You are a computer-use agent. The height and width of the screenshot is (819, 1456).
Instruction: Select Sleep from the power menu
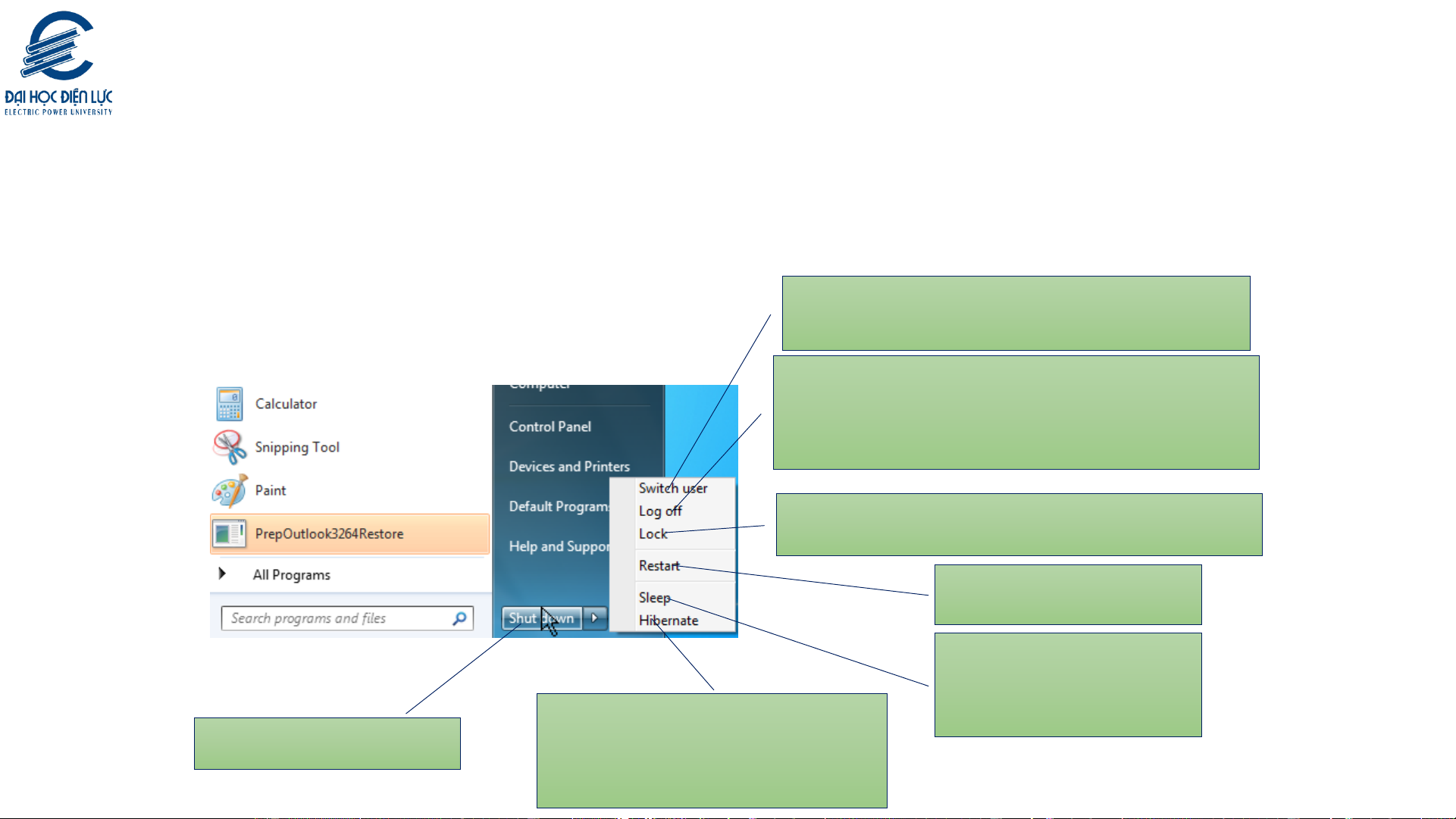pyautogui.click(x=654, y=598)
